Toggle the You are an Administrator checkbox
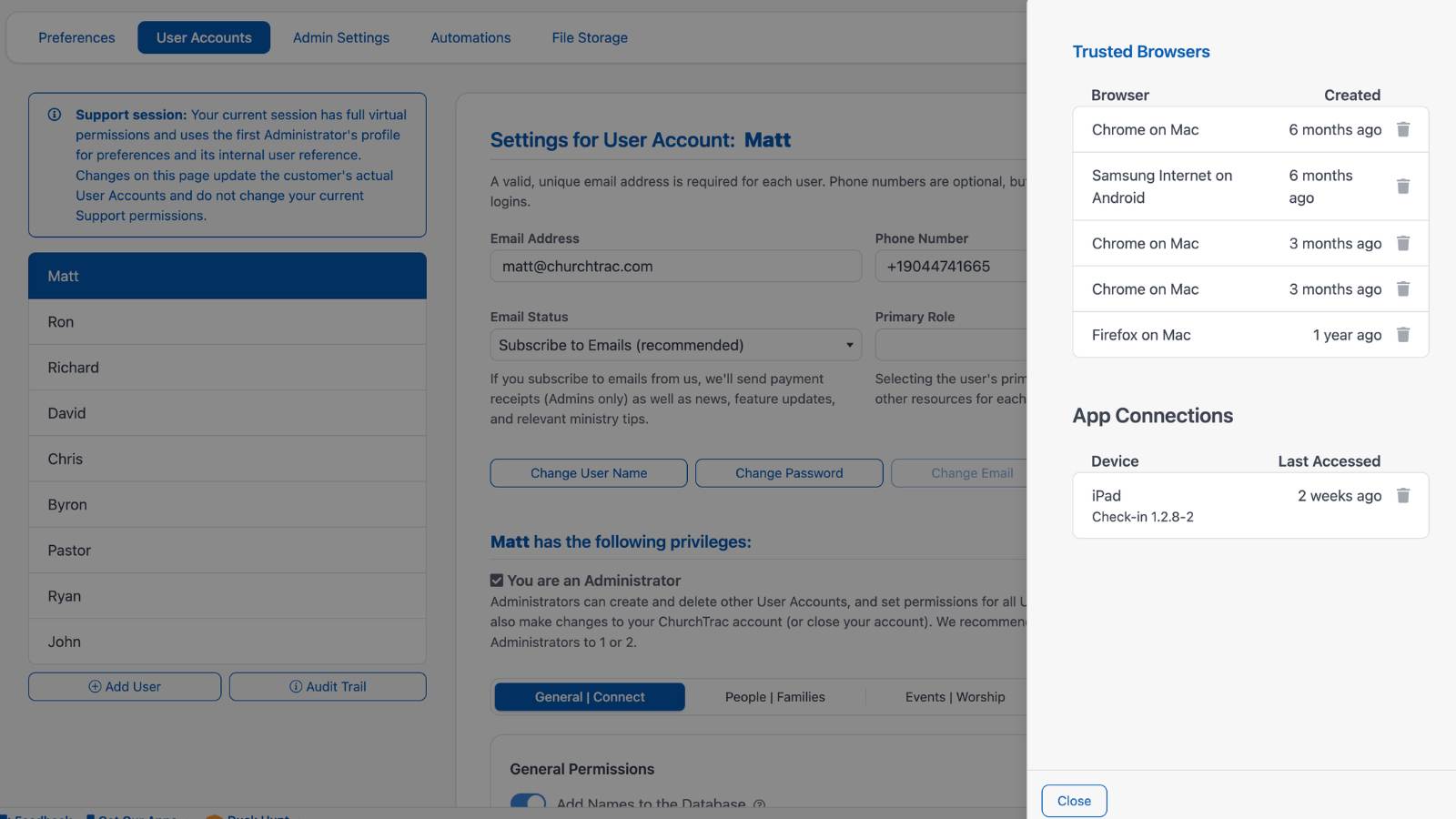This screenshot has width=1456, height=819. pyautogui.click(x=497, y=581)
